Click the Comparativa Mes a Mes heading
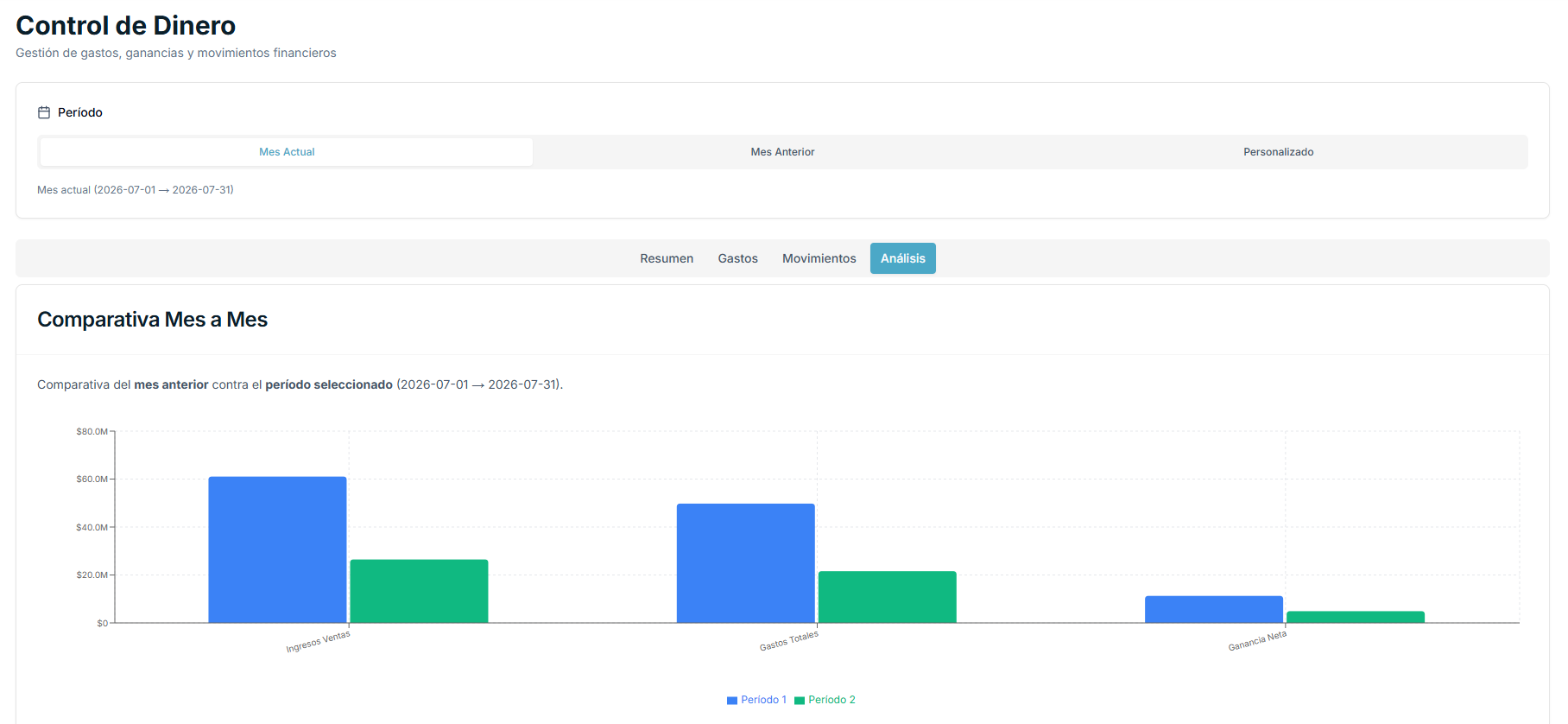 (x=152, y=320)
